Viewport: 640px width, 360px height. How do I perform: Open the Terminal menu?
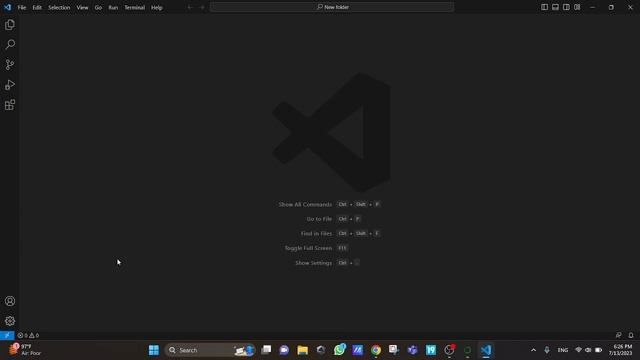coord(135,7)
